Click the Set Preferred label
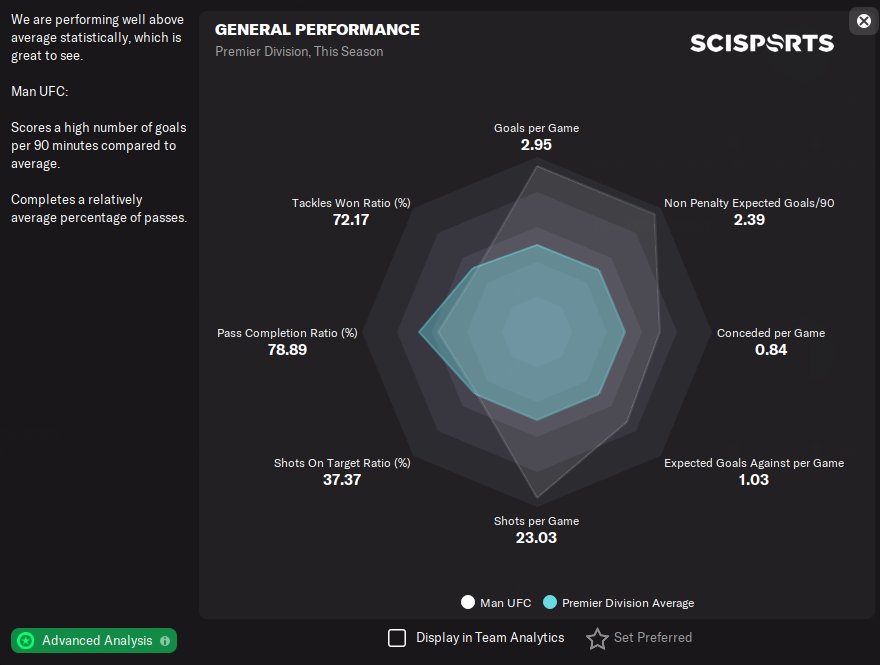Screen dimensions: 880x665 click(x=652, y=638)
